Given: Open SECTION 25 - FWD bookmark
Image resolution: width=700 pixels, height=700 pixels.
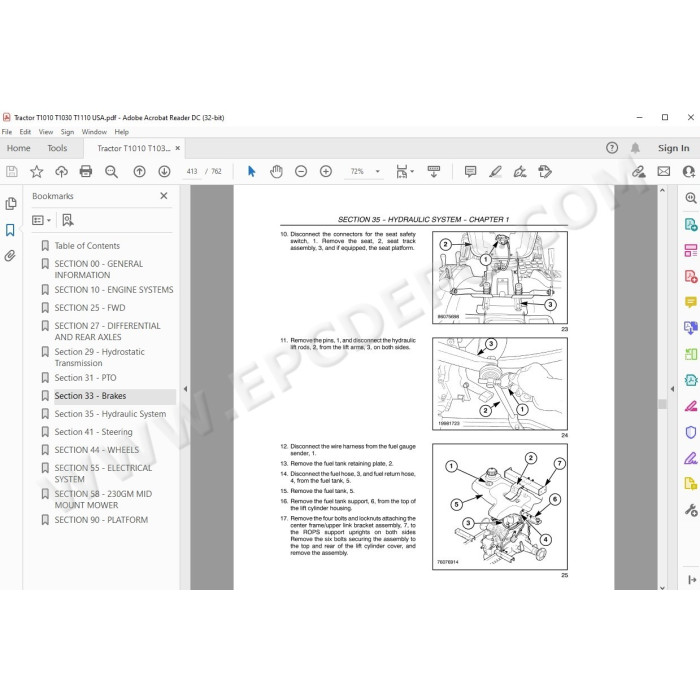Looking at the screenshot, I should point(90,308).
